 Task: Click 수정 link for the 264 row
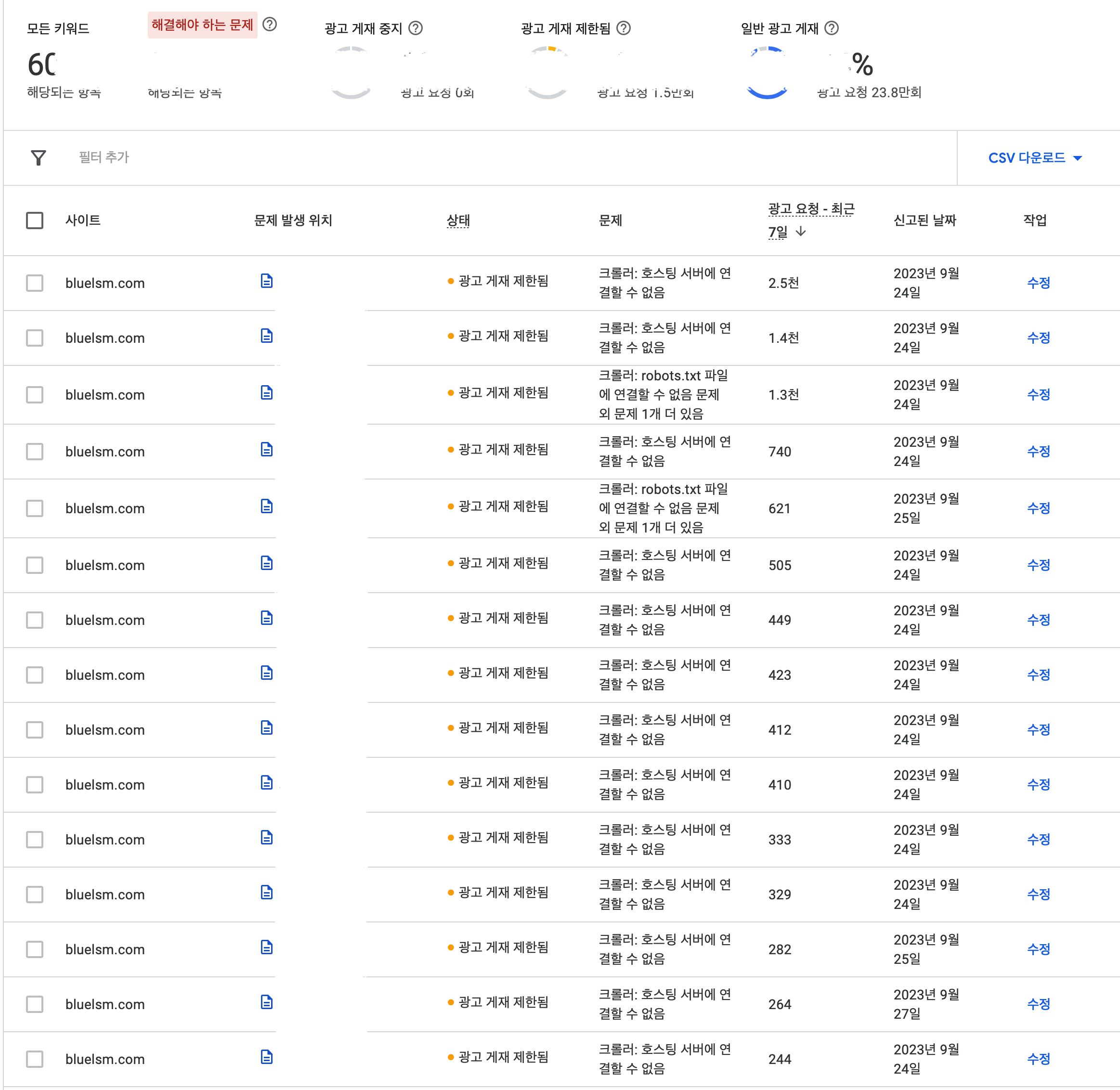1038,1004
